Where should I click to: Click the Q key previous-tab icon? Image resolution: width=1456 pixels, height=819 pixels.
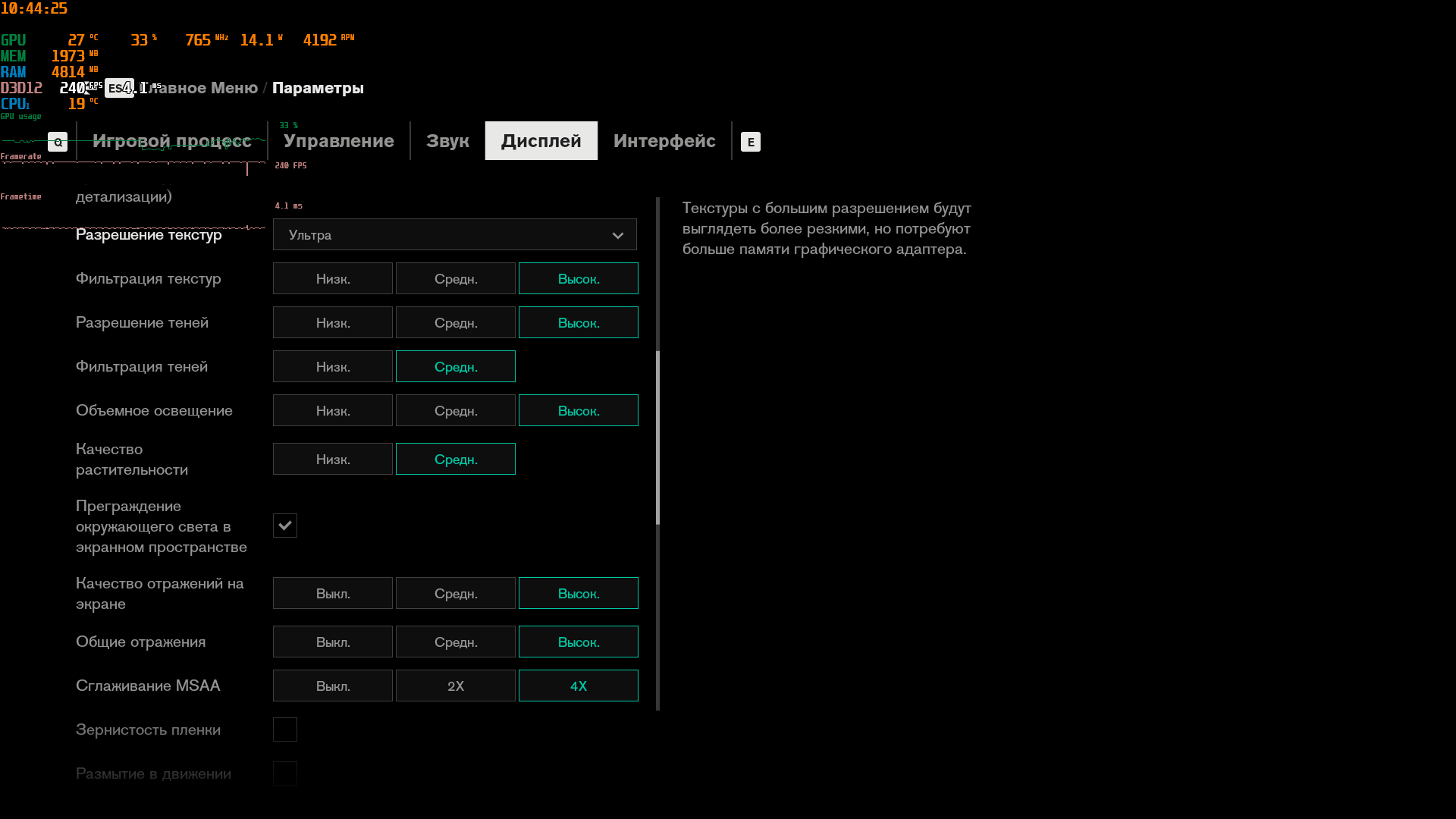coord(58,142)
